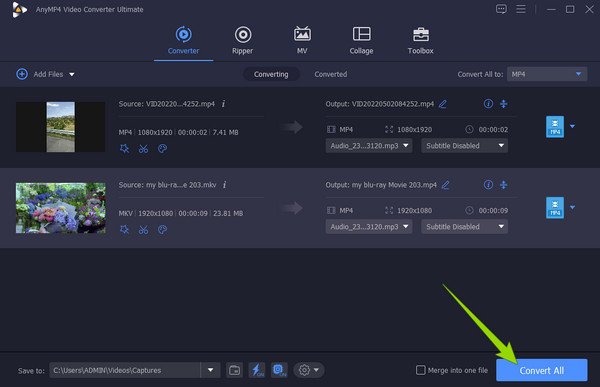
Task: Open audio track dropdown for the VID20220 video
Action: pyautogui.click(x=369, y=145)
